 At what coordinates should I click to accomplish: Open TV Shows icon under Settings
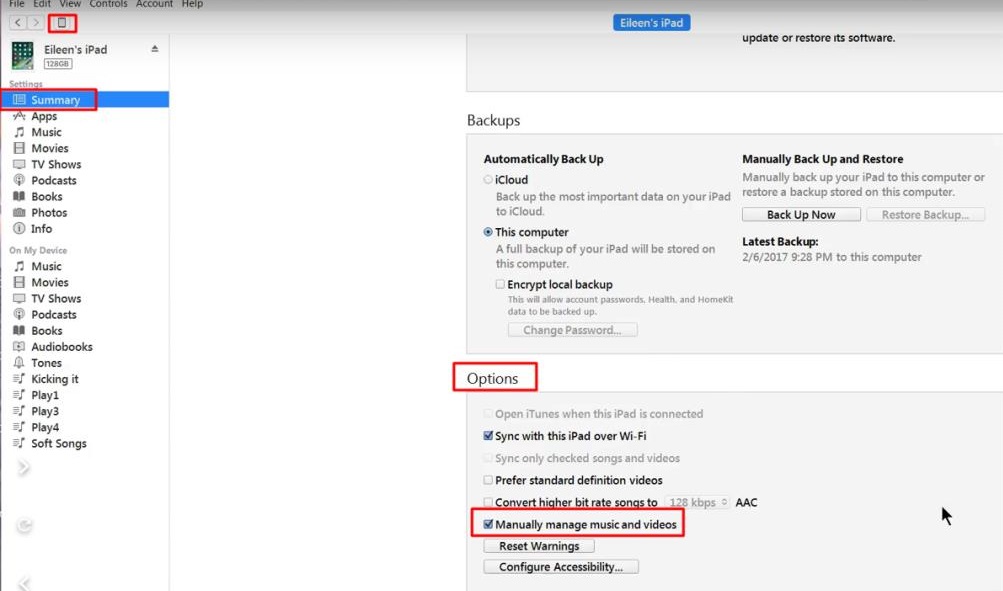coord(19,164)
